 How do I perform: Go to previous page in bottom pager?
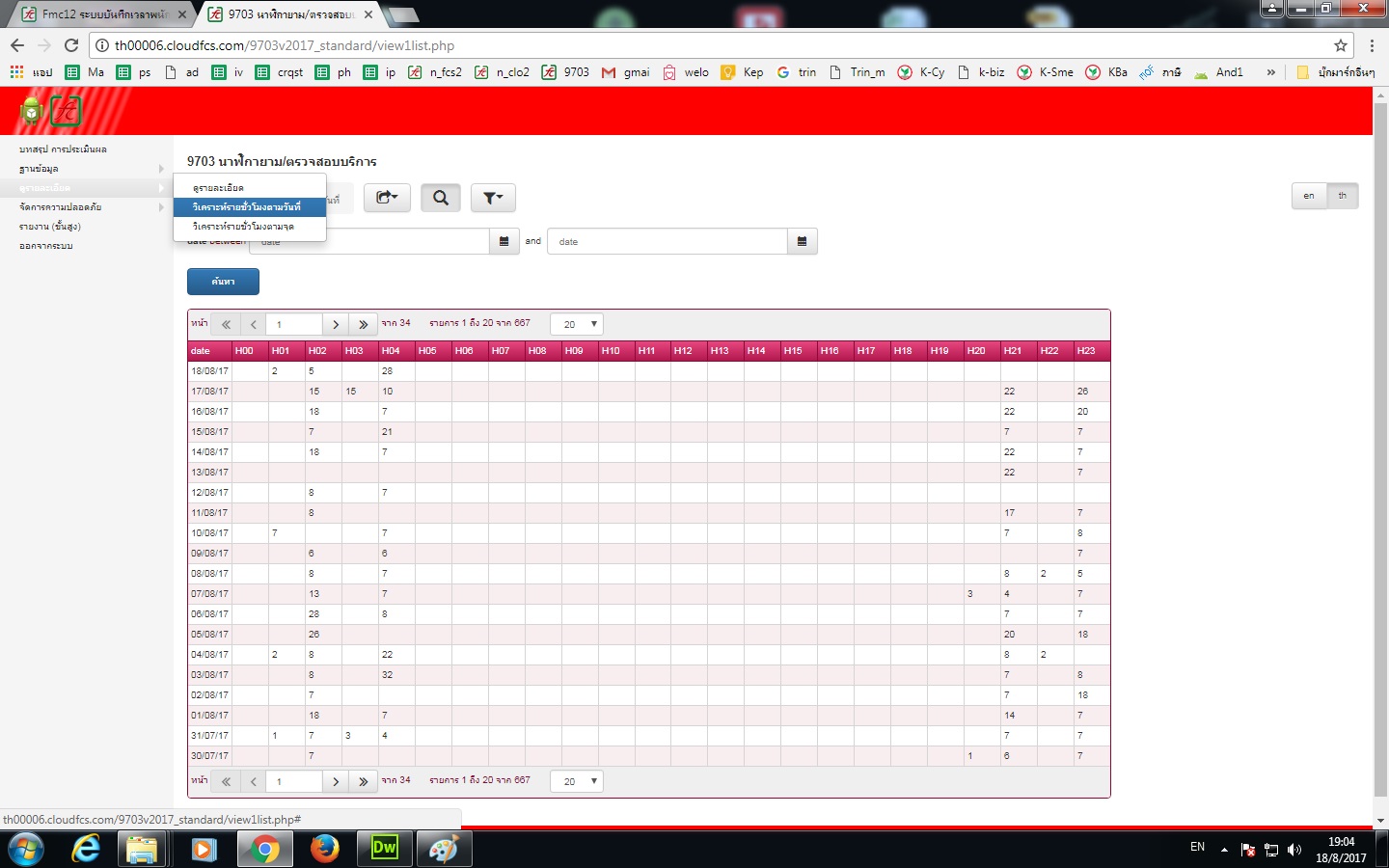pyautogui.click(x=254, y=782)
